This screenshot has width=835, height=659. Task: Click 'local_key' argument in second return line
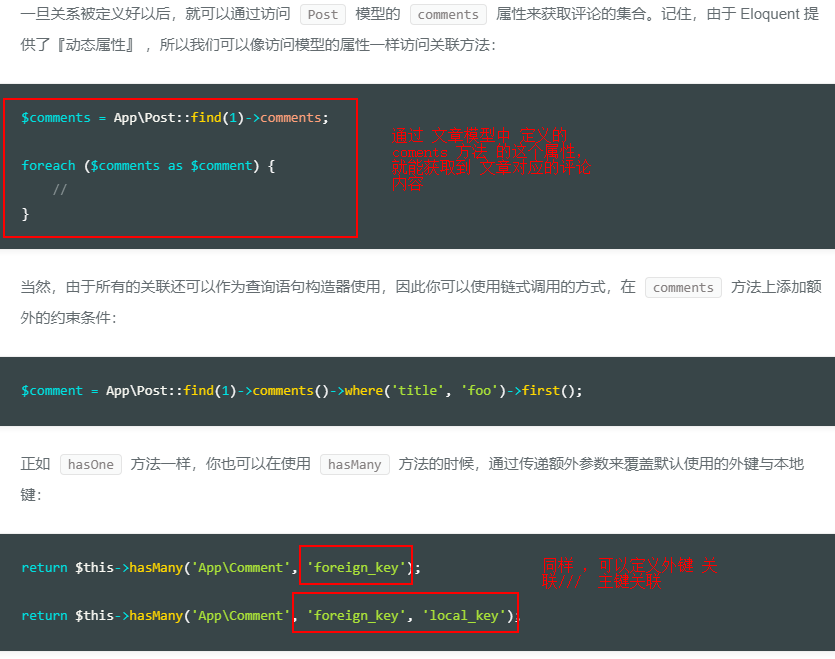(461, 616)
